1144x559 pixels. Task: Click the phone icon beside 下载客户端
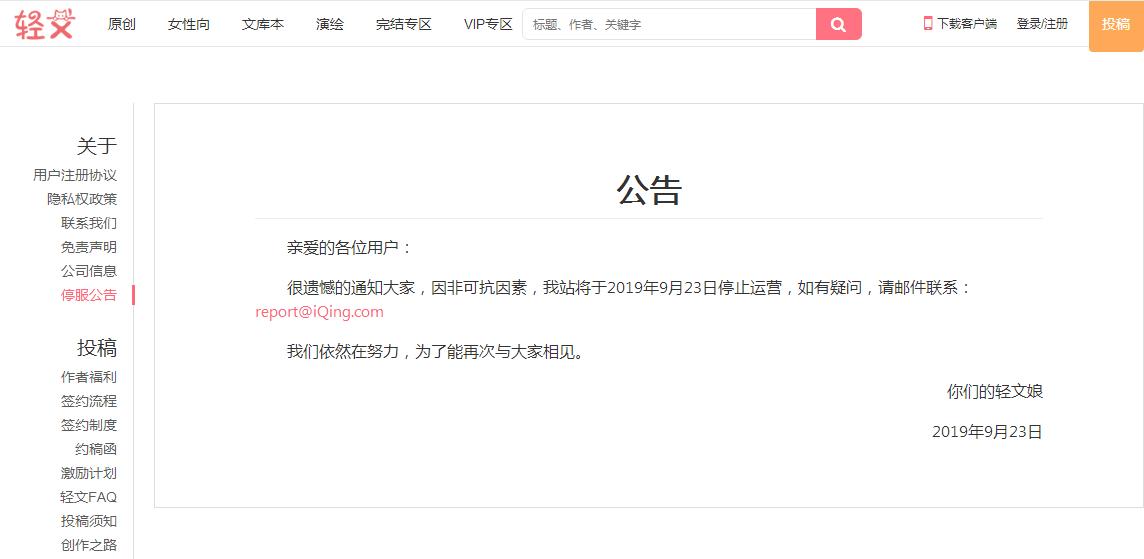click(928, 23)
